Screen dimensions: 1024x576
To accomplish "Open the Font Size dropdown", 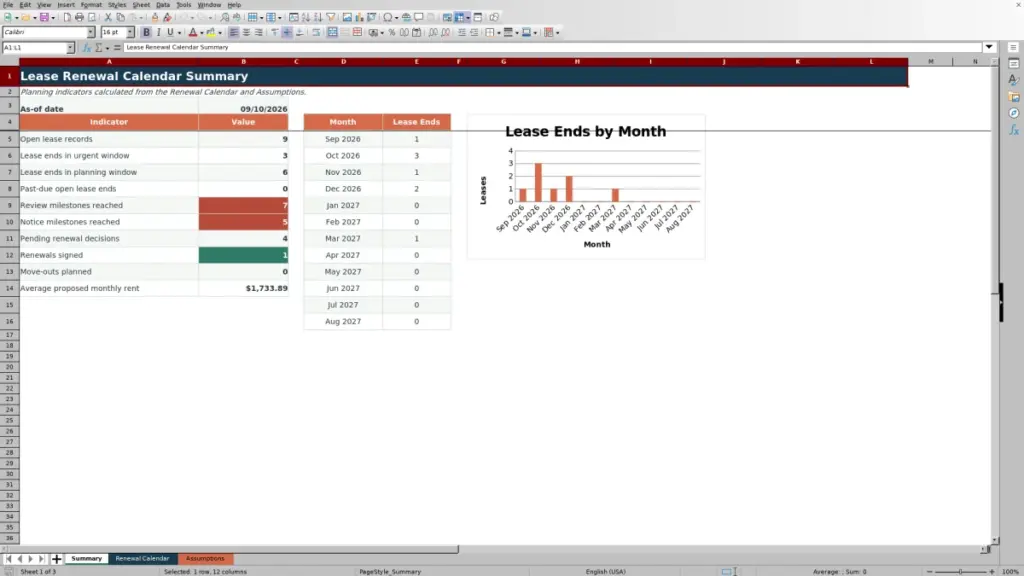I will [130, 32].
